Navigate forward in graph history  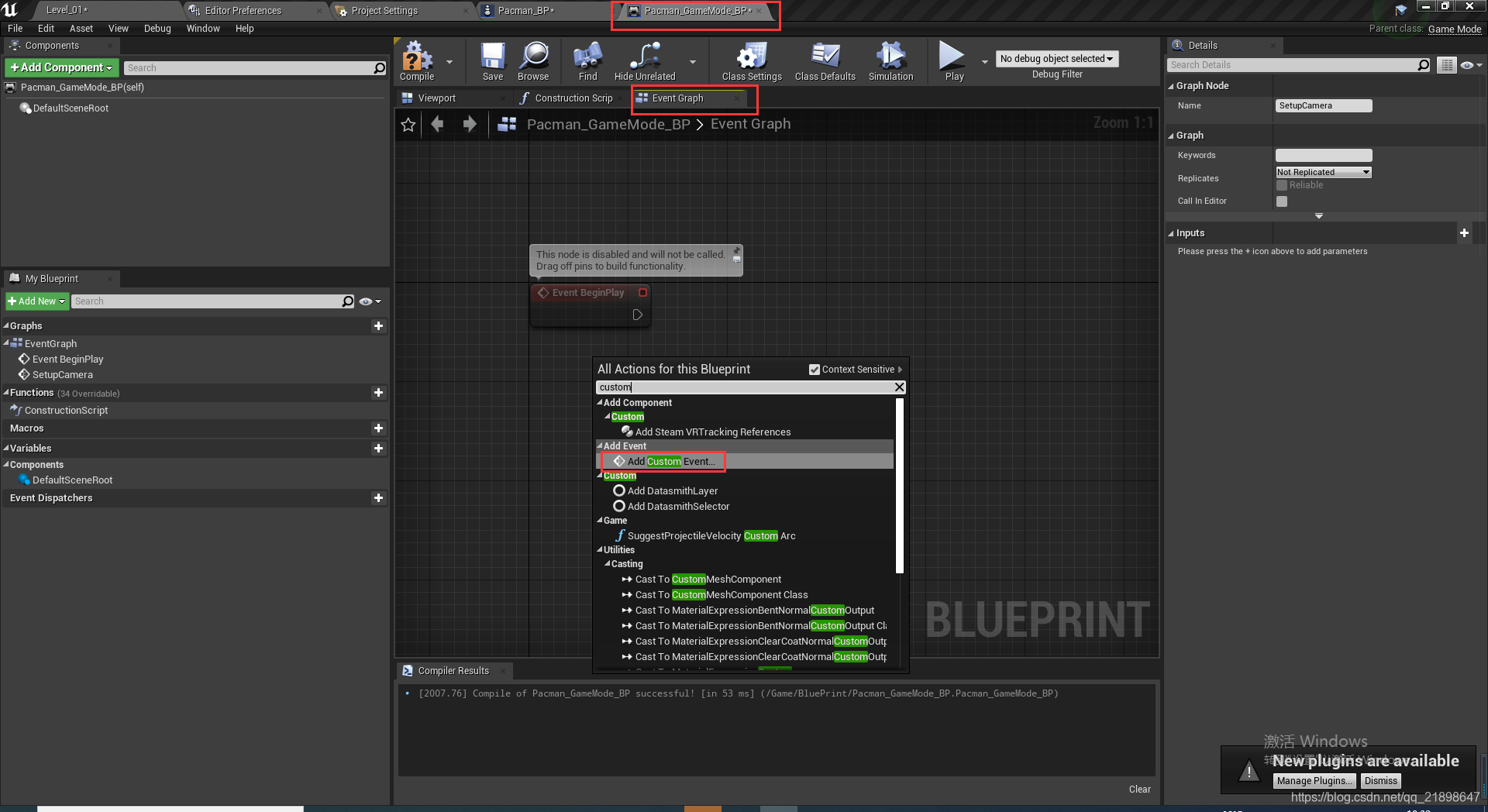(x=470, y=124)
